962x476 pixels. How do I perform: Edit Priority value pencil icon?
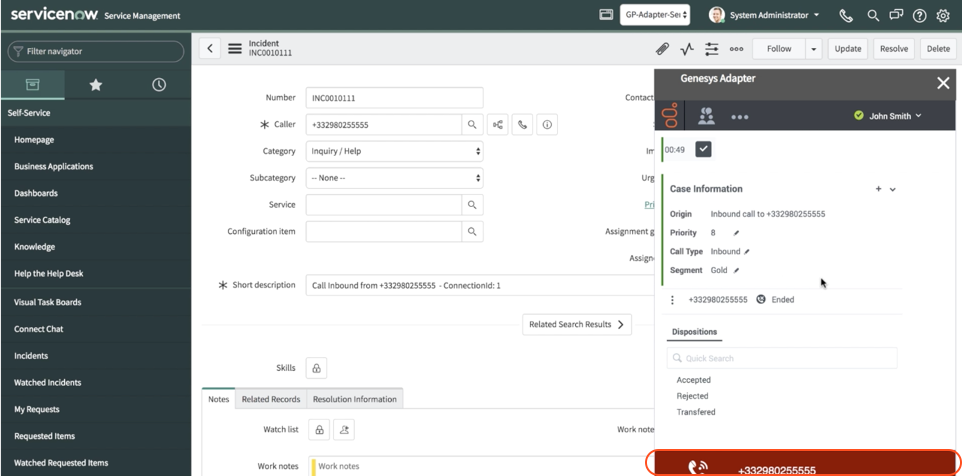point(736,233)
